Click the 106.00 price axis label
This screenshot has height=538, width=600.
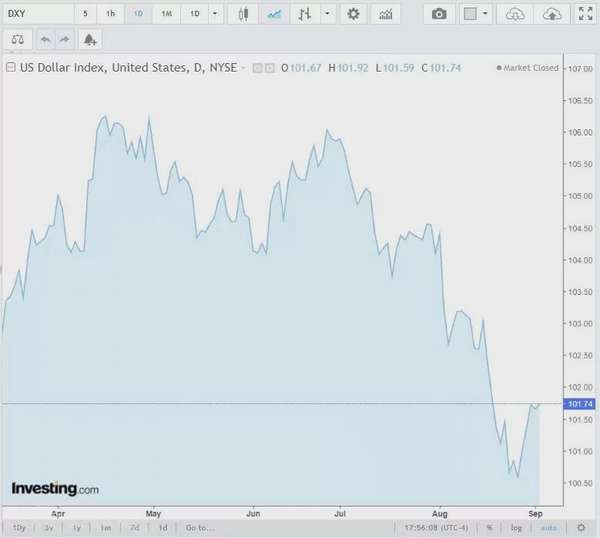pos(580,132)
